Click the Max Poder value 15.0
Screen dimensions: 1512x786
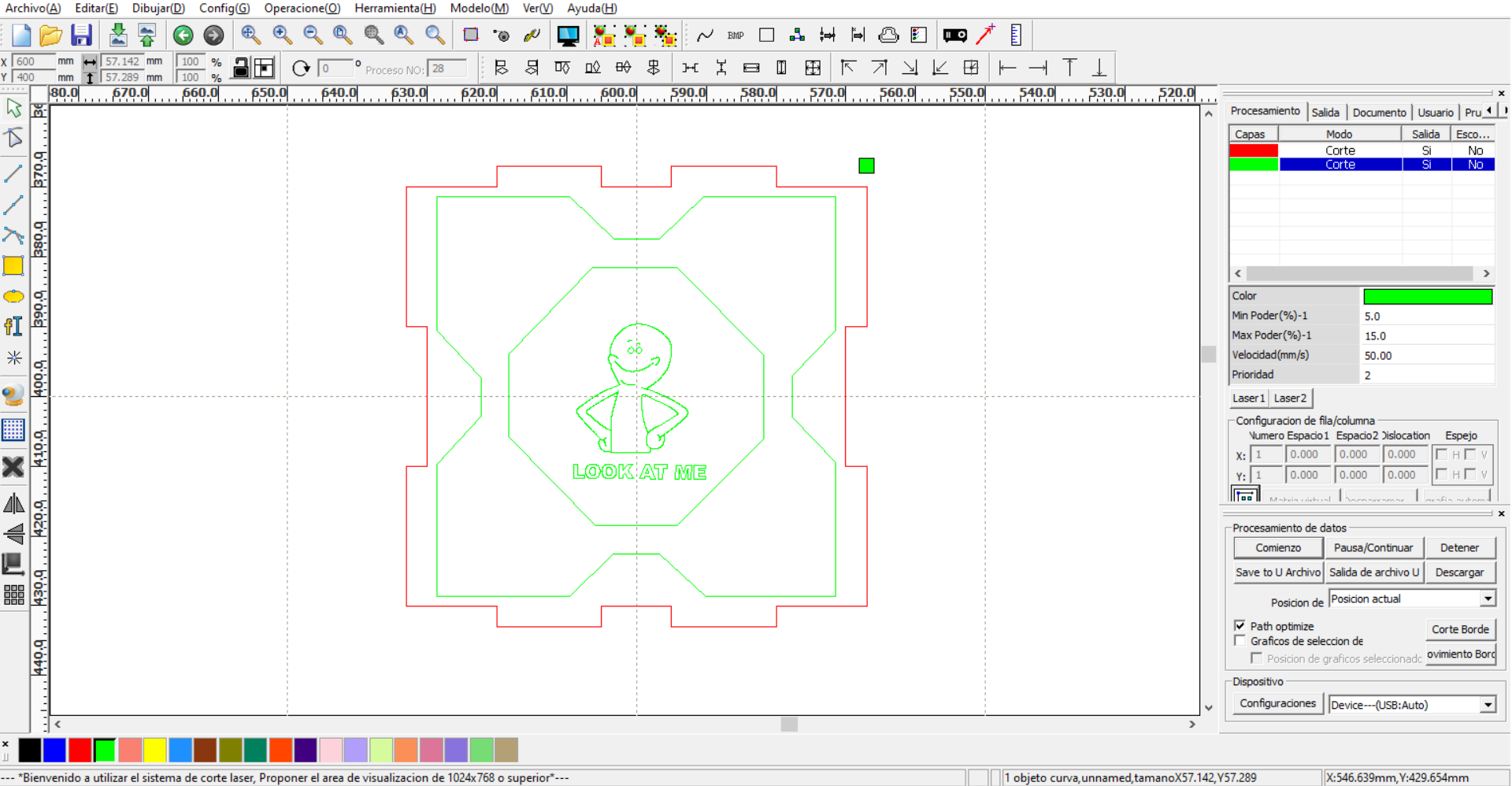tap(1428, 336)
